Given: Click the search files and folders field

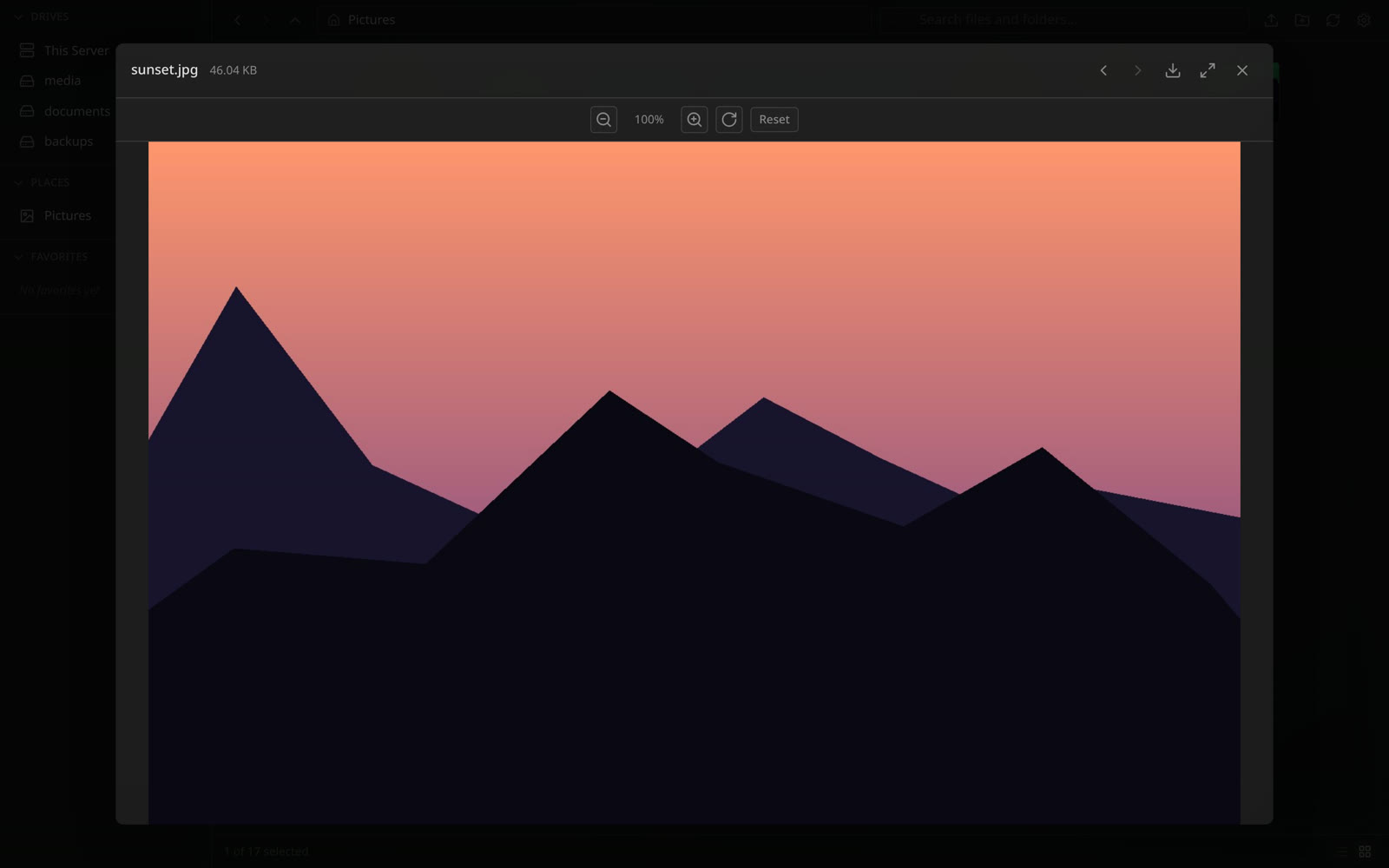Looking at the screenshot, I should [x=1067, y=19].
